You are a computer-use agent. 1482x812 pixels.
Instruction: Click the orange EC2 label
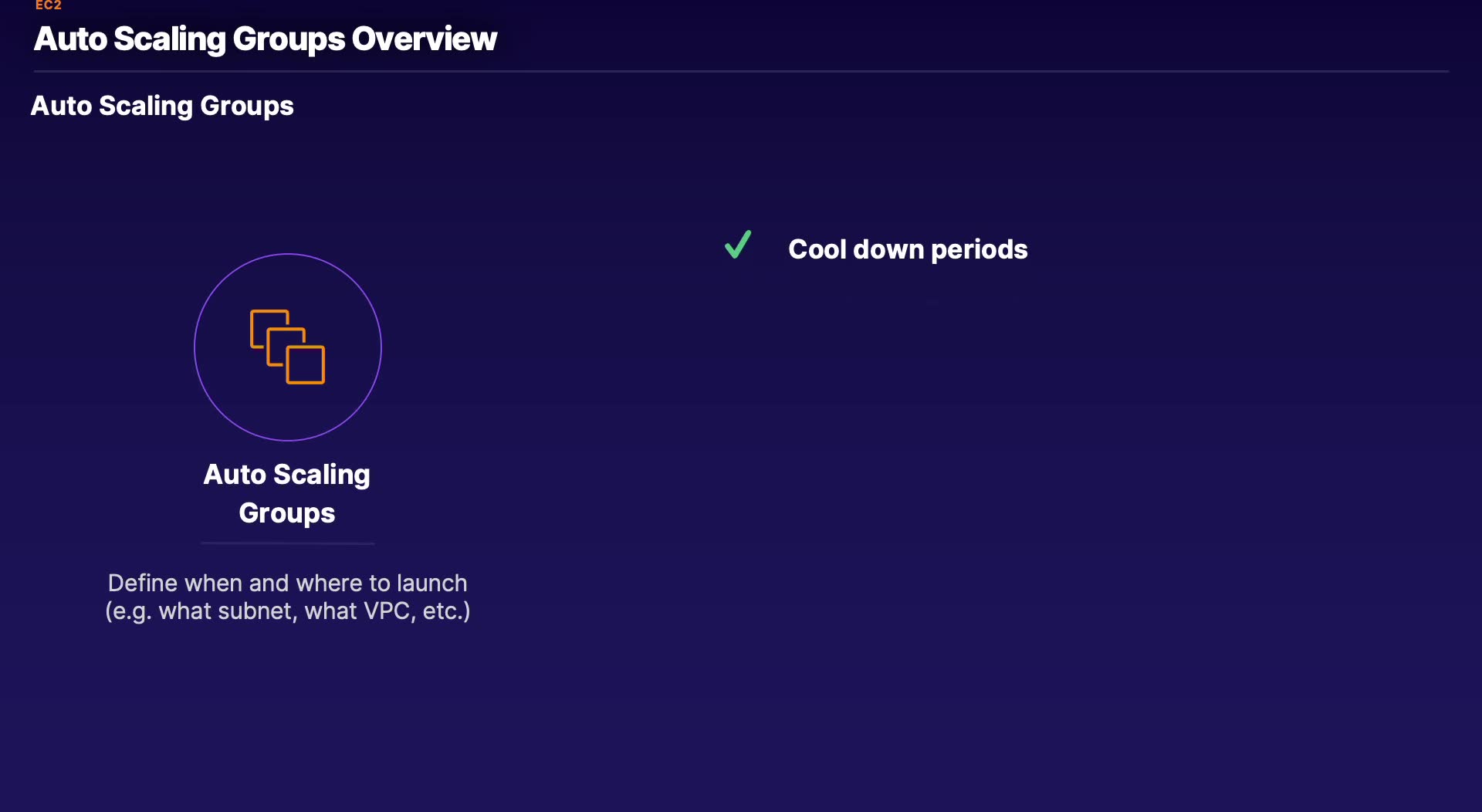(48, 5)
